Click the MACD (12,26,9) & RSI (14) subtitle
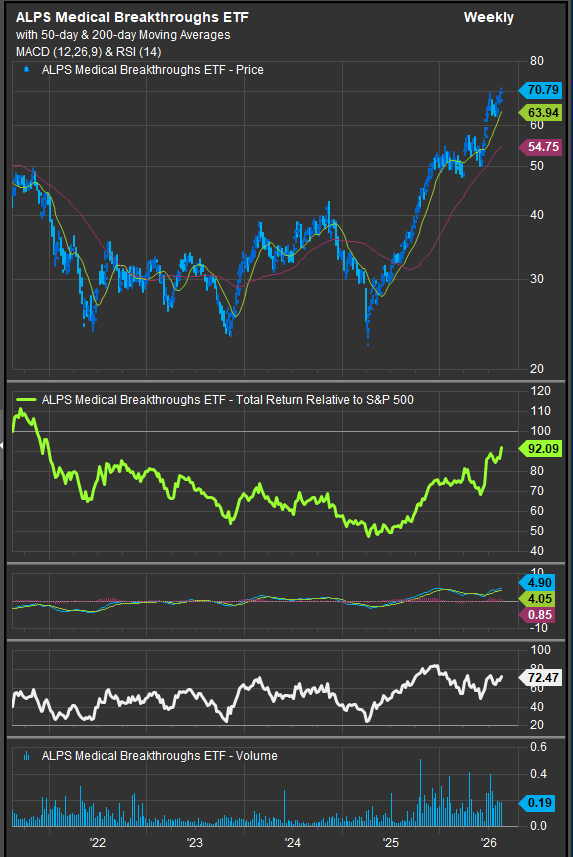 click(x=89, y=52)
